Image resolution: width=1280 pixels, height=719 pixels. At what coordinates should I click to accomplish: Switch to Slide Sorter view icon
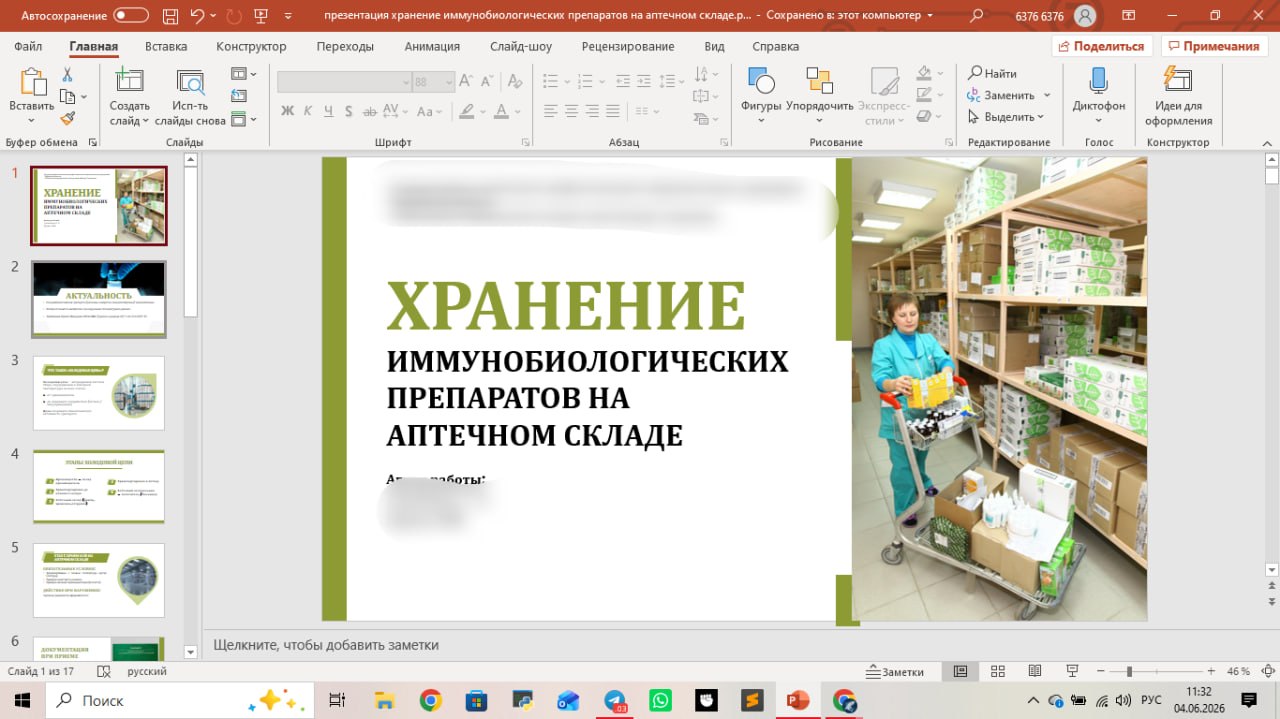pos(997,671)
